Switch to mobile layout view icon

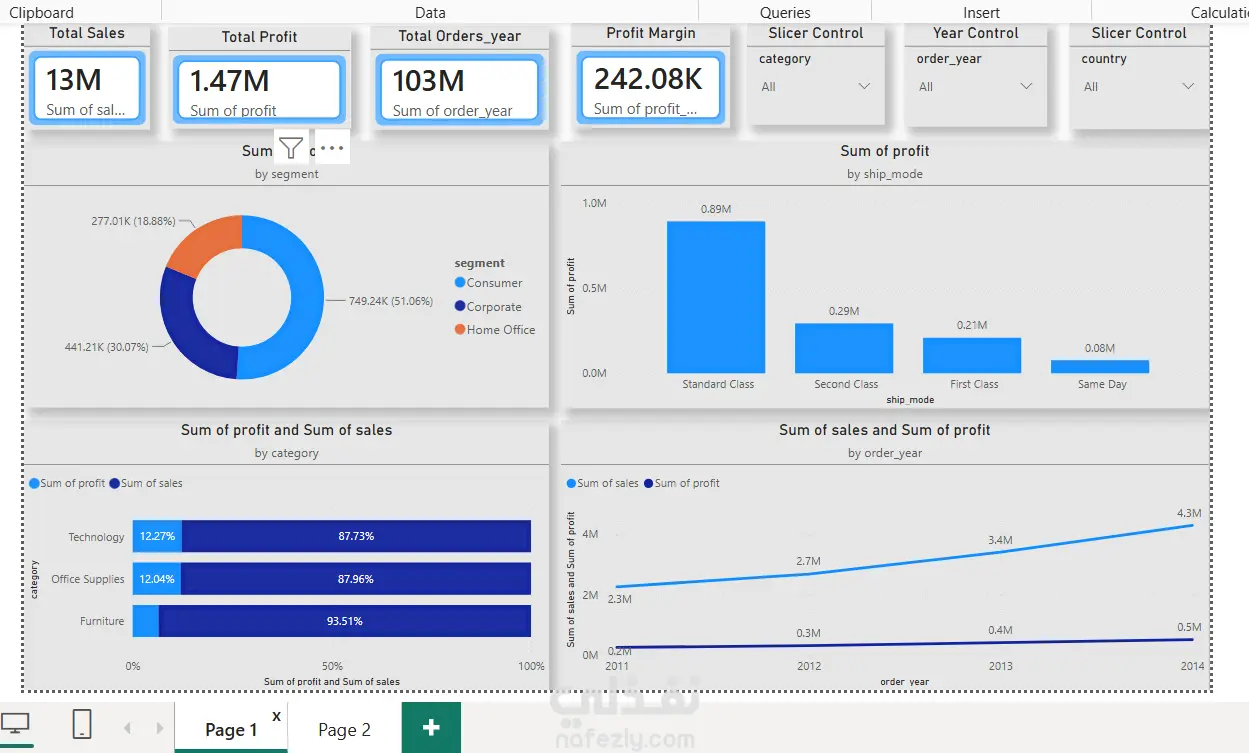point(82,724)
